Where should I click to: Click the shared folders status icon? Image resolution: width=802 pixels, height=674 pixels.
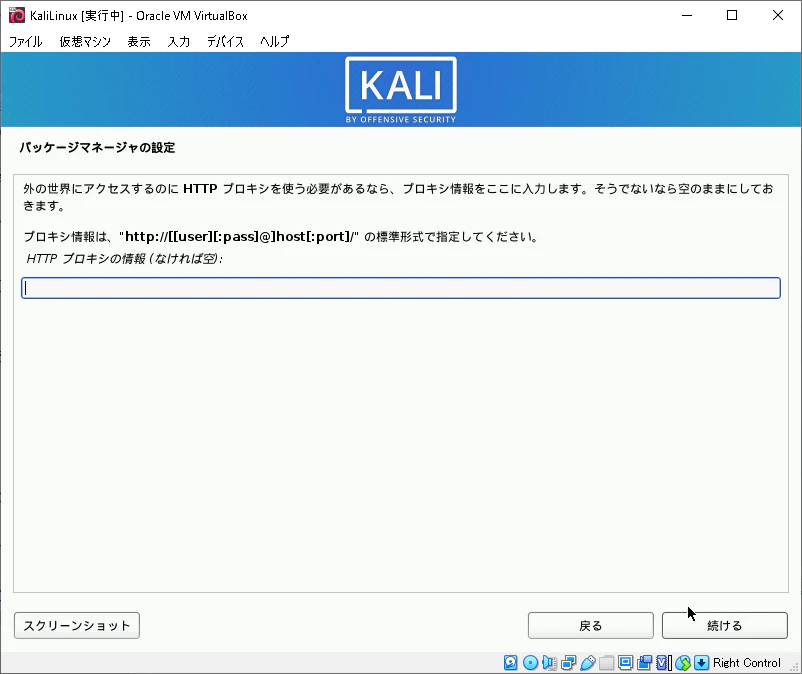point(607,663)
